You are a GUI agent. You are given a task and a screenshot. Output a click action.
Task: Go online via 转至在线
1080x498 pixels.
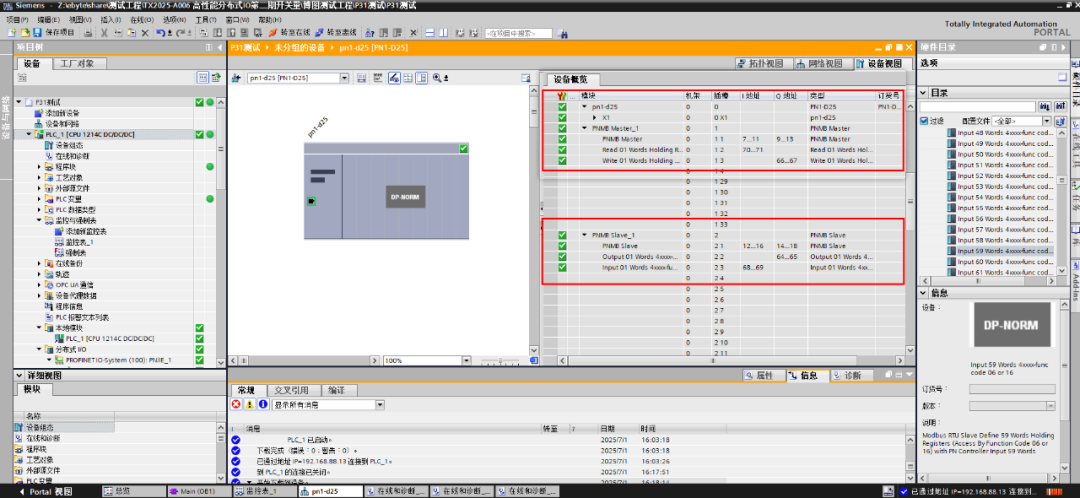(x=289, y=32)
